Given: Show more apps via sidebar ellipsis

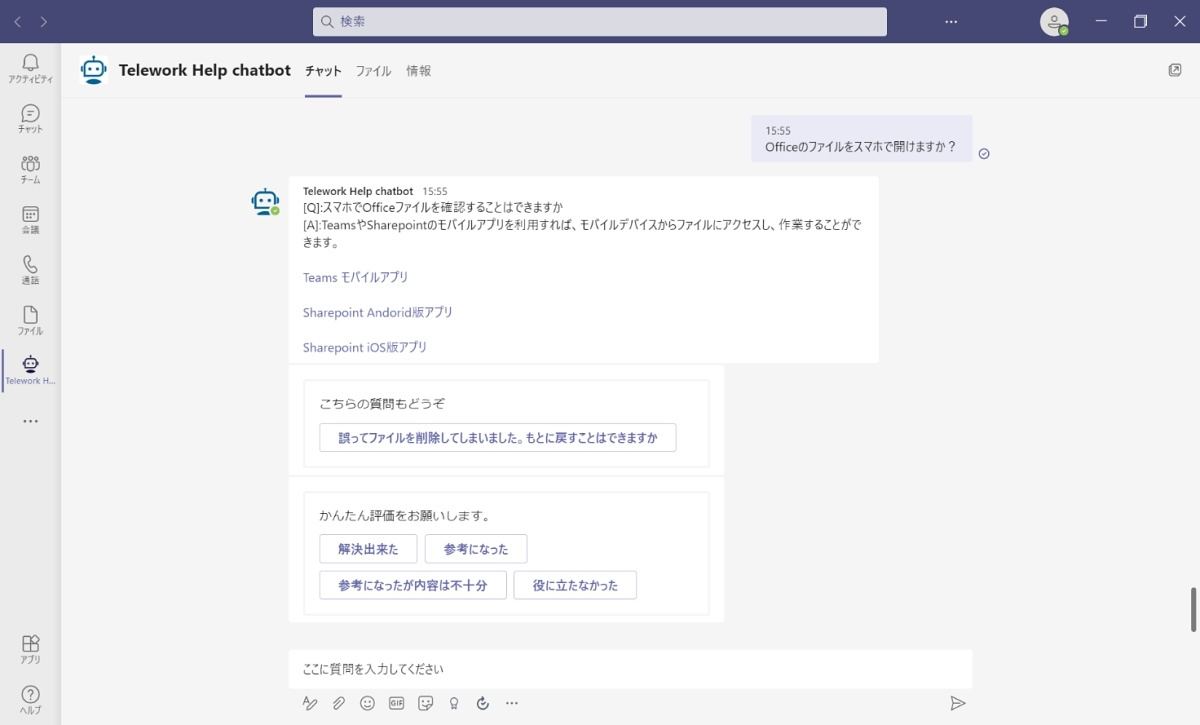Looking at the screenshot, I should pyautogui.click(x=30, y=421).
